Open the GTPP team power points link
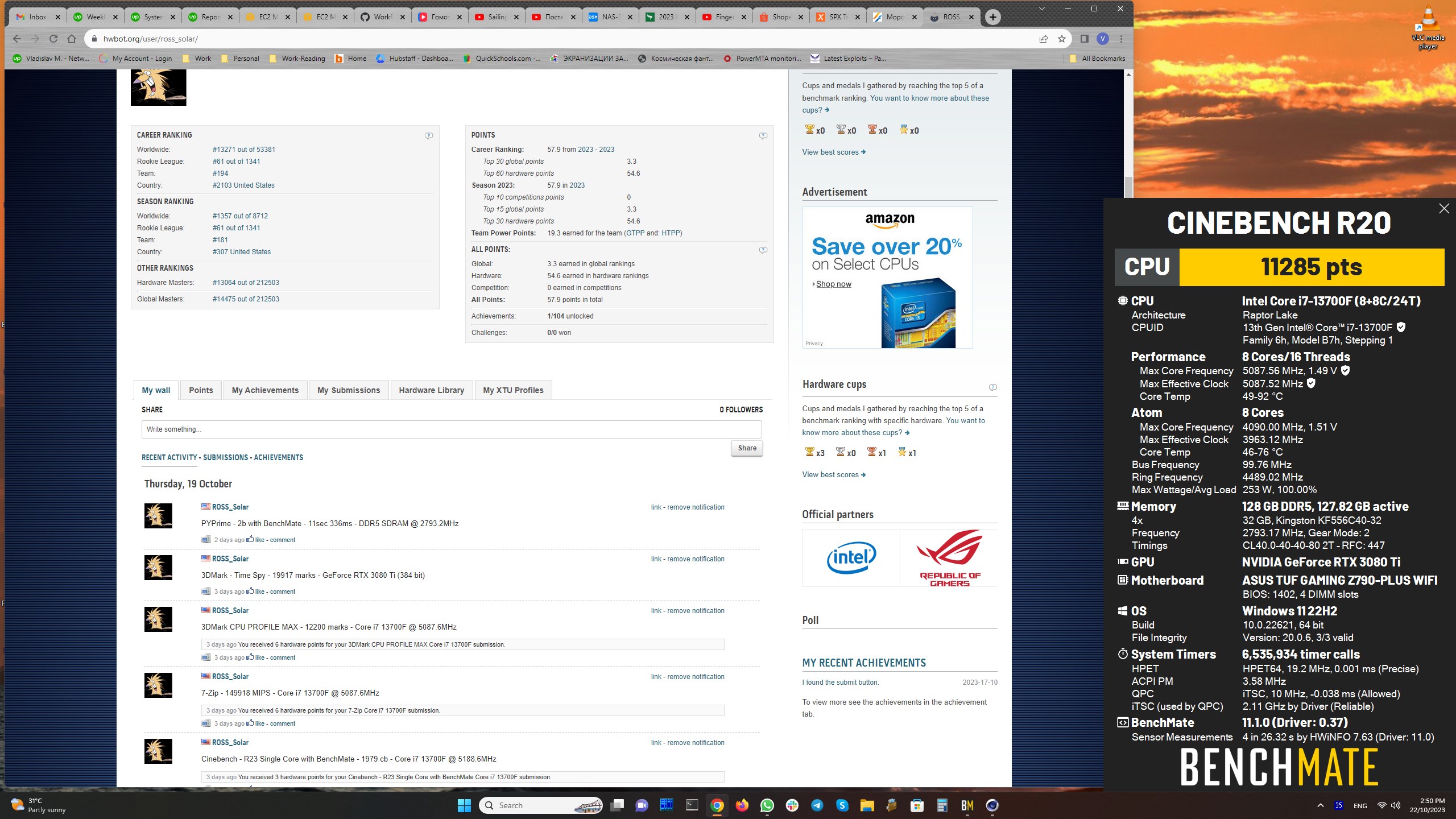1456x819 pixels. point(635,233)
